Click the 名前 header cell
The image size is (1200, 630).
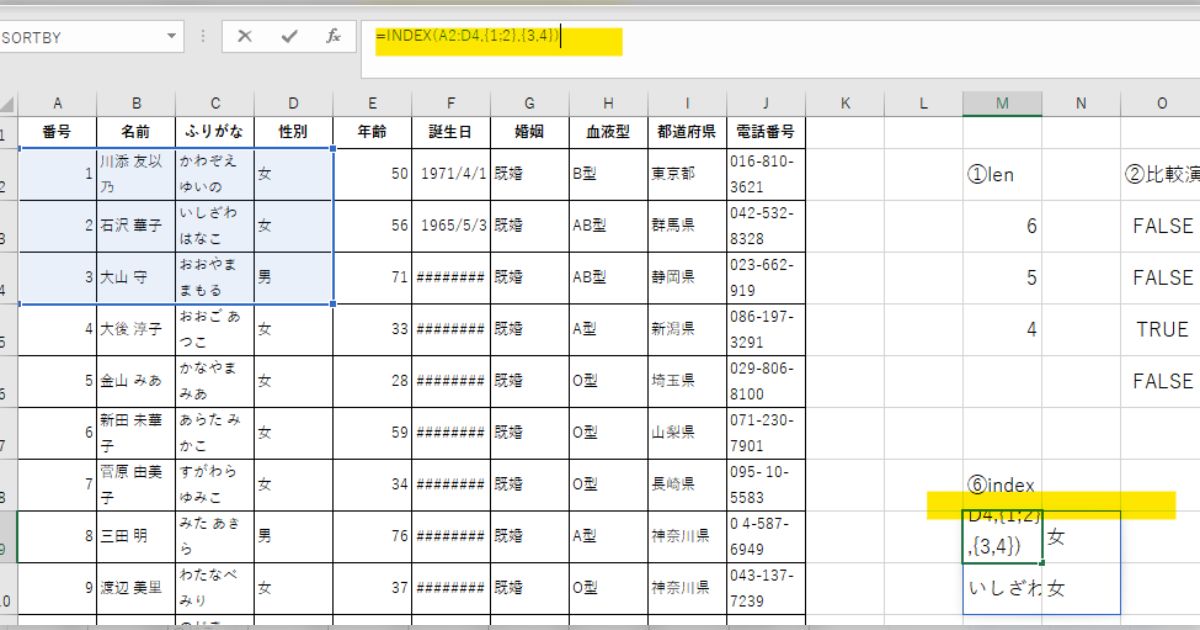point(135,131)
